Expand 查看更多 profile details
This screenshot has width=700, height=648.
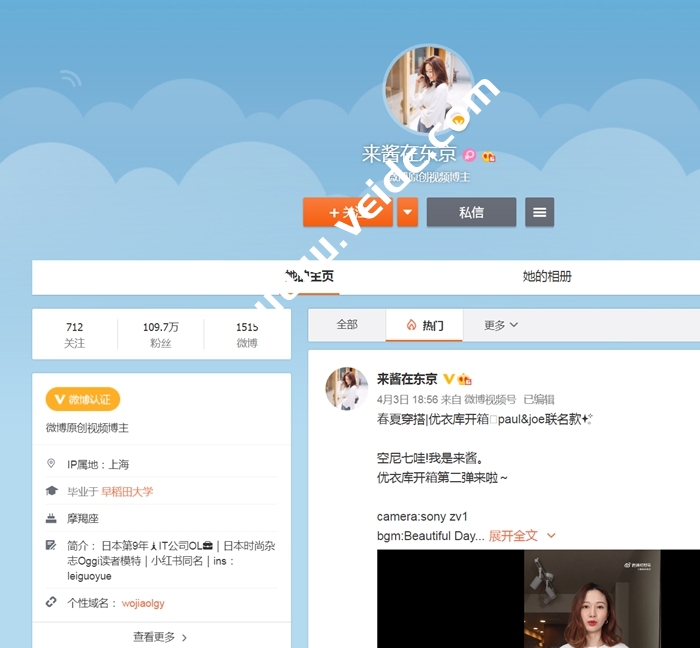(x=161, y=637)
